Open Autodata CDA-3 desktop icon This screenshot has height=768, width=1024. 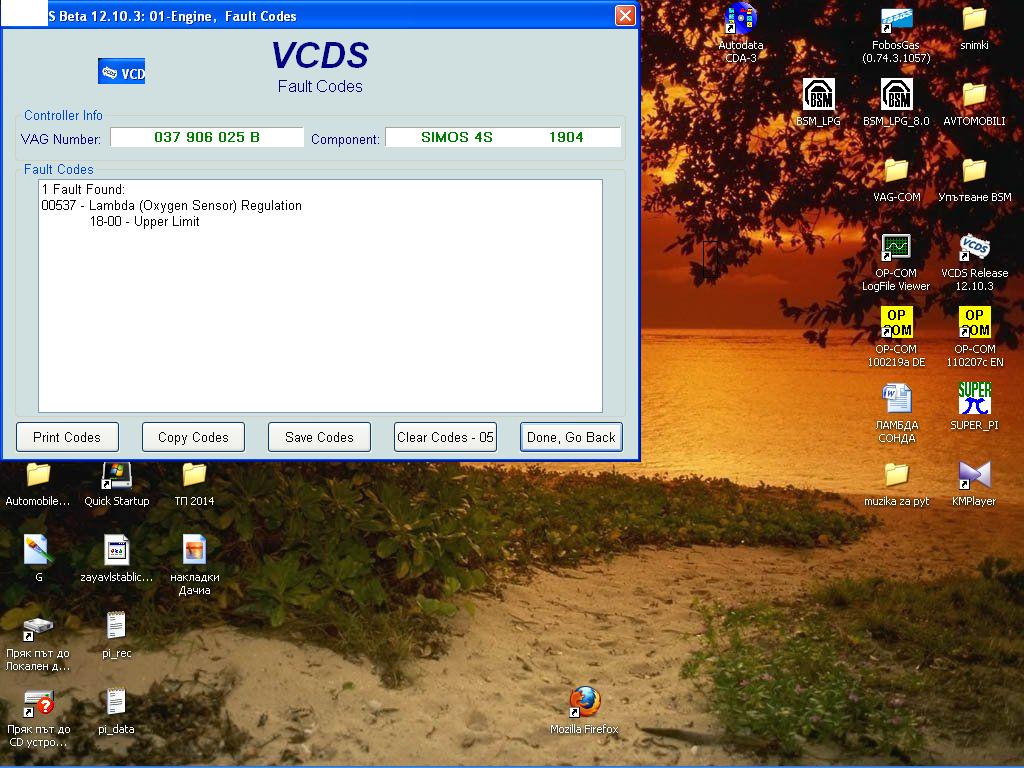click(740, 20)
